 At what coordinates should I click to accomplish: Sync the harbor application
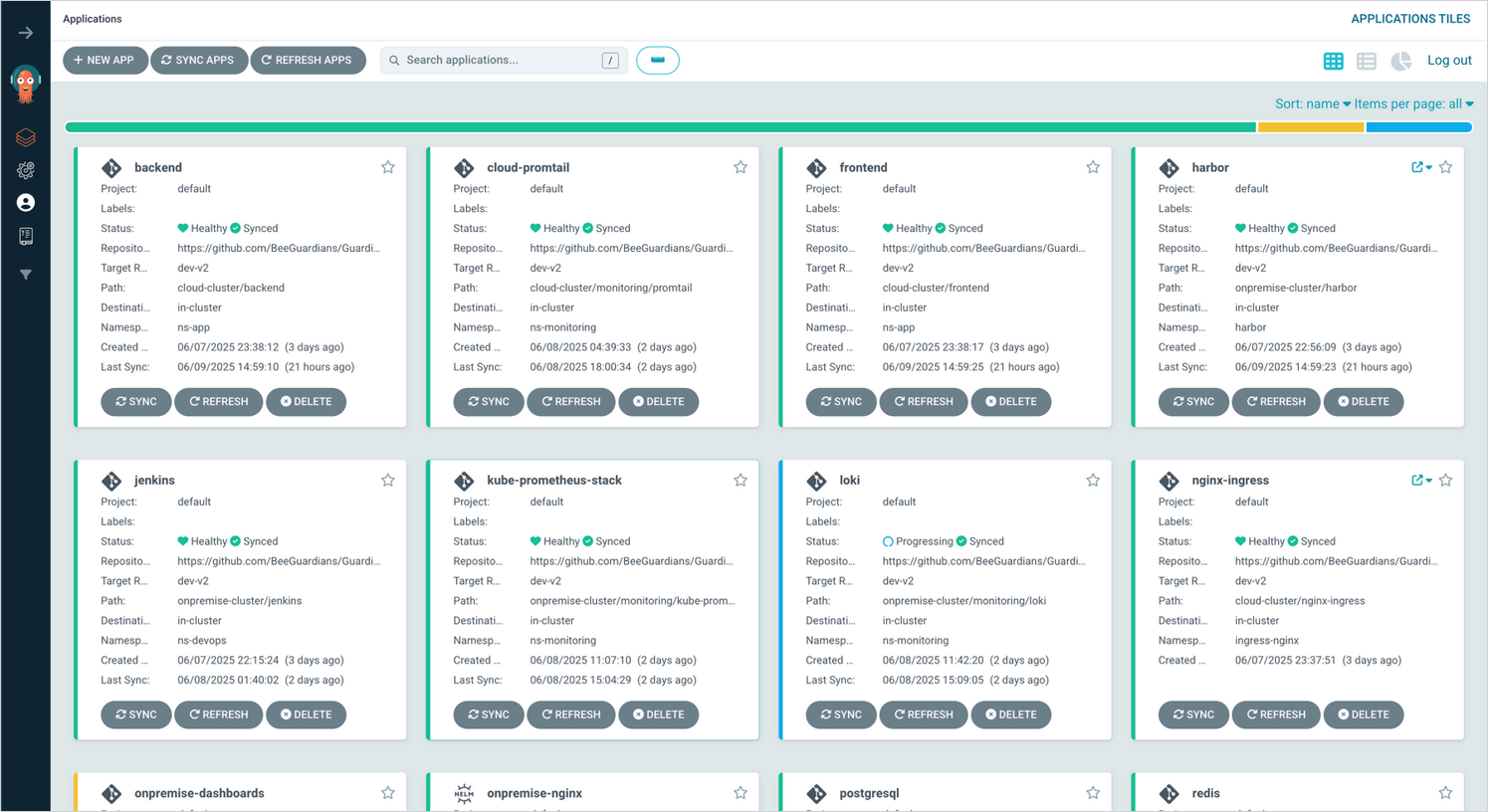click(1193, 402)
